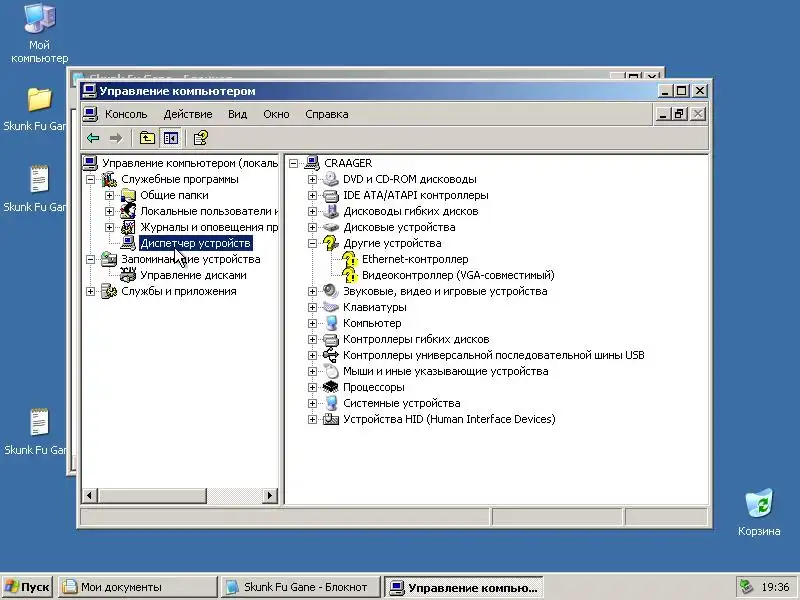Expand DVD и CD-ROM дисководы node
Viewport: 800px width, 600px height.
pos(312,180)
